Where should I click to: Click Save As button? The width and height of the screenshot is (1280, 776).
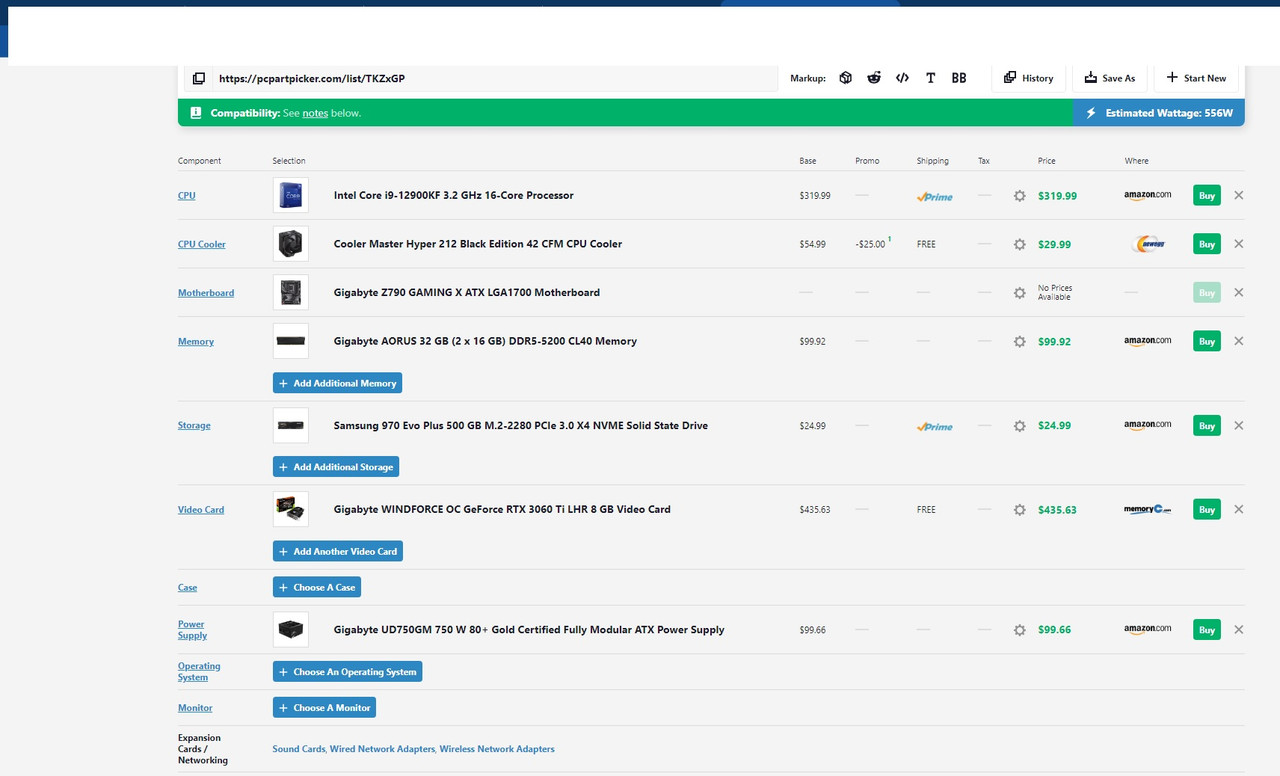(x=1110, y=78)
